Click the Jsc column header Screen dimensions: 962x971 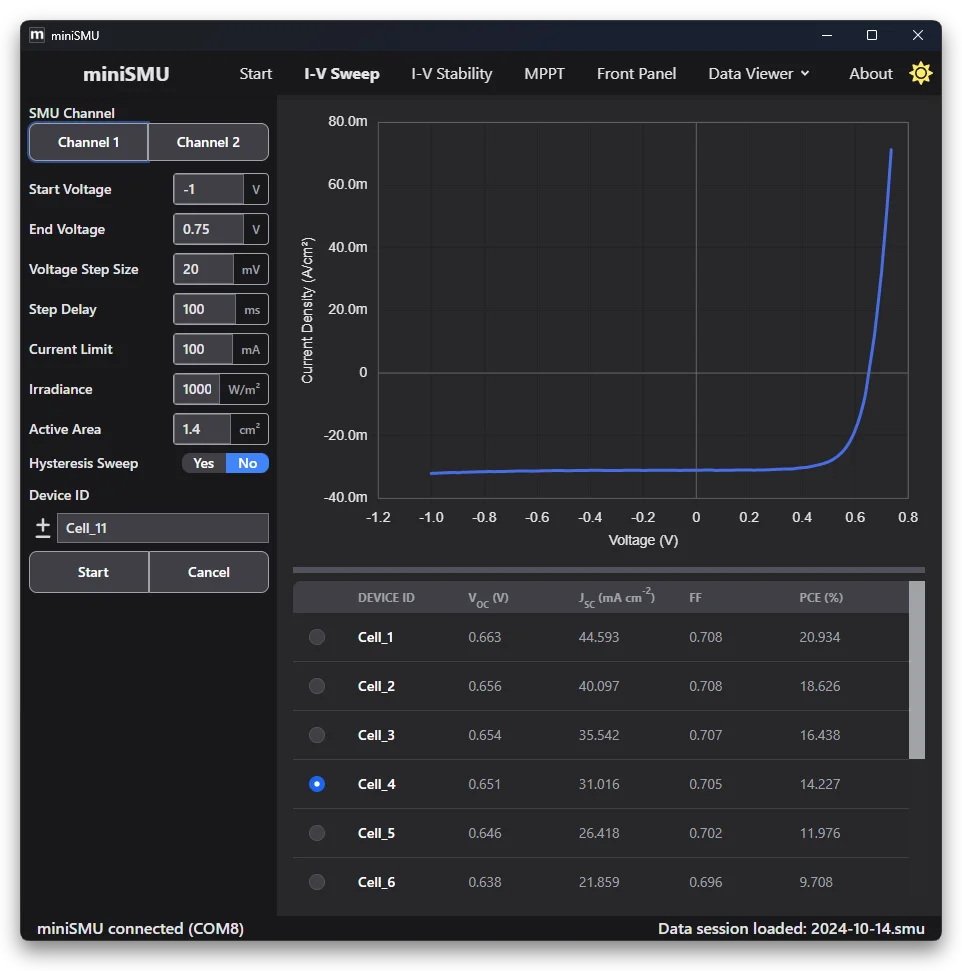click(x=616, y=598)
